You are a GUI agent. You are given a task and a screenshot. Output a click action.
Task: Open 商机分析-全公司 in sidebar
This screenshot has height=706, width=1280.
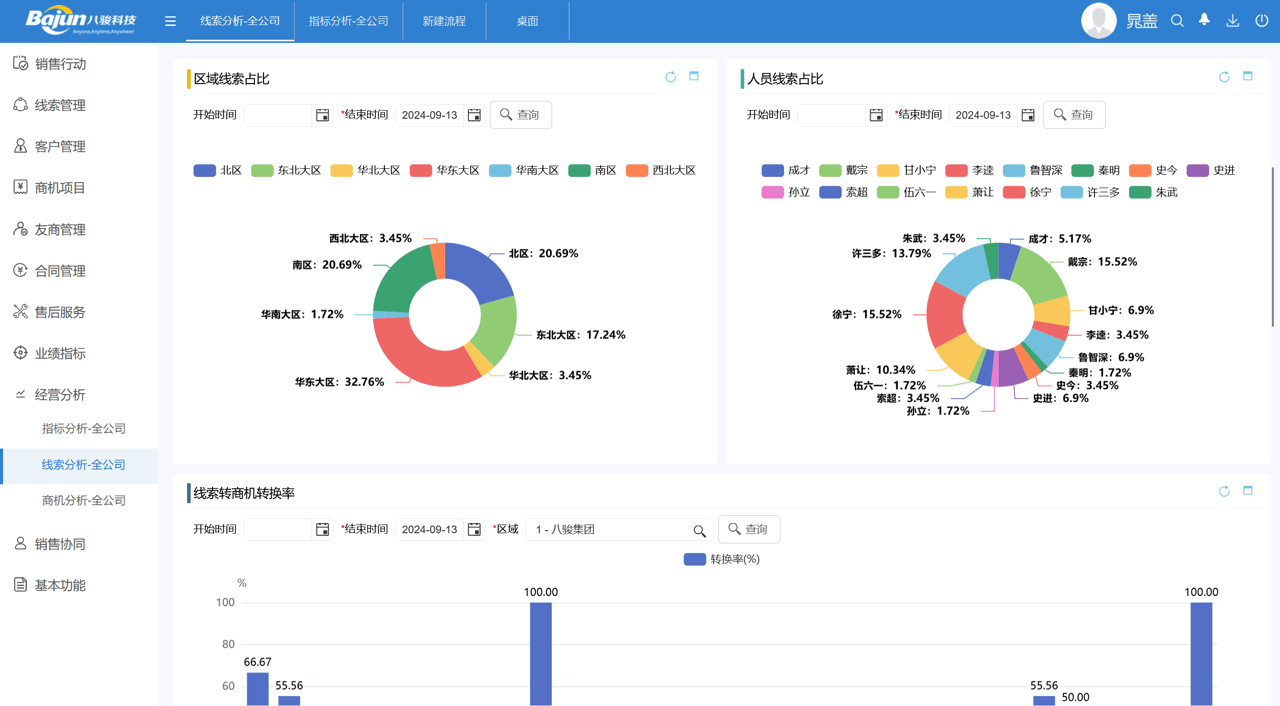[84, 500]
